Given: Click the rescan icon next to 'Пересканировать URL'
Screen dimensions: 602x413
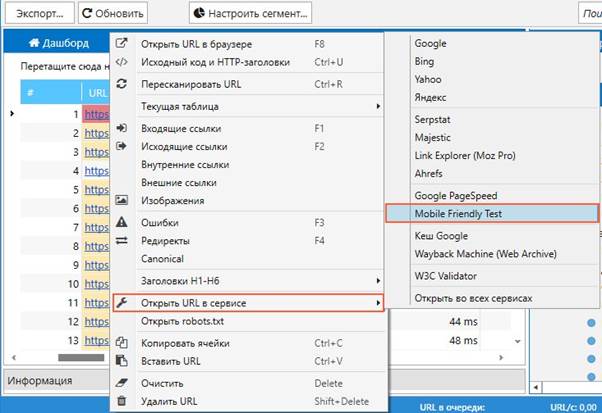Looking at the screenshot, I should point(122,84).
